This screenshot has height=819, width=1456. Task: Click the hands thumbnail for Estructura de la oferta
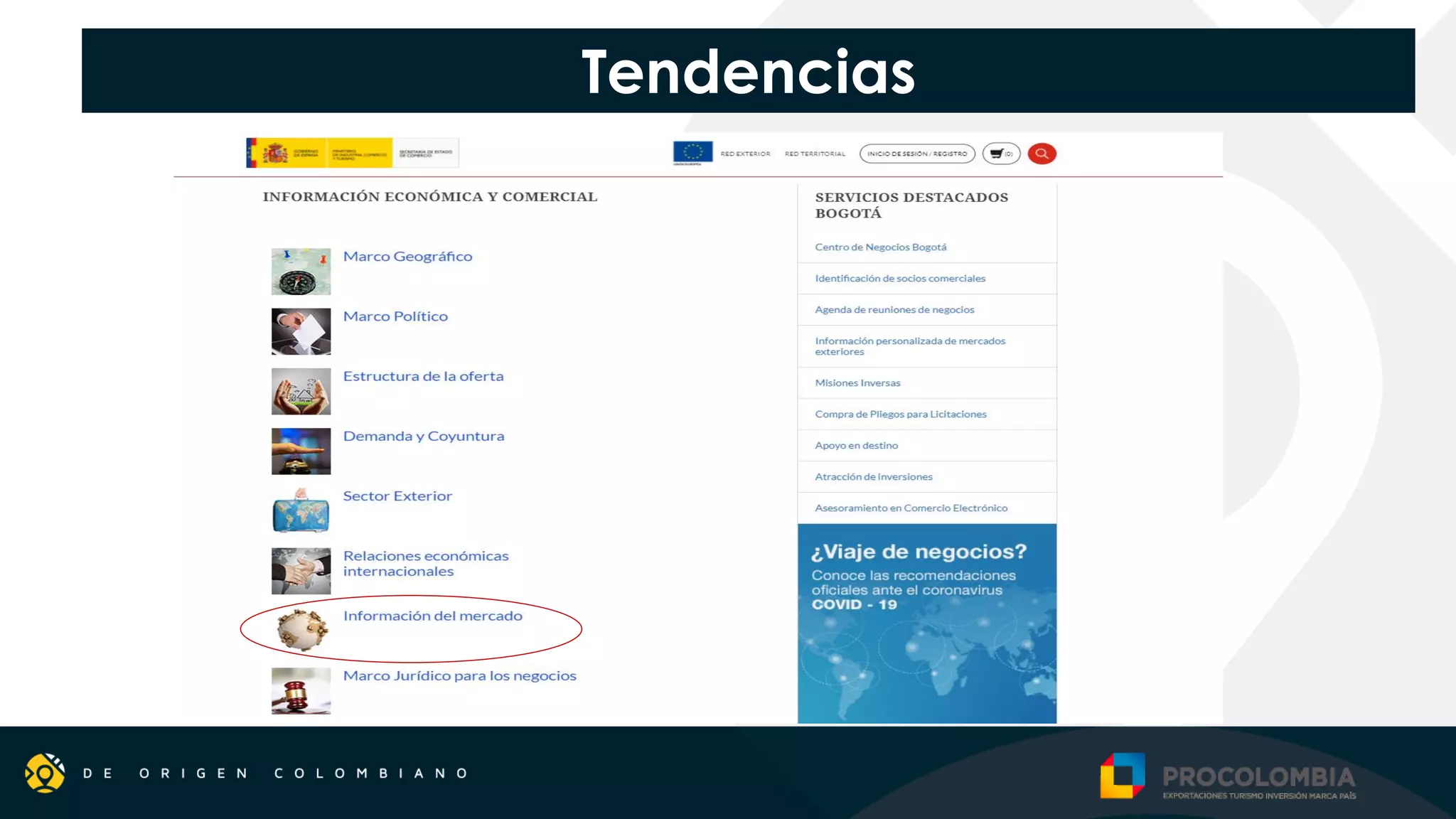[x=301, y=391]
